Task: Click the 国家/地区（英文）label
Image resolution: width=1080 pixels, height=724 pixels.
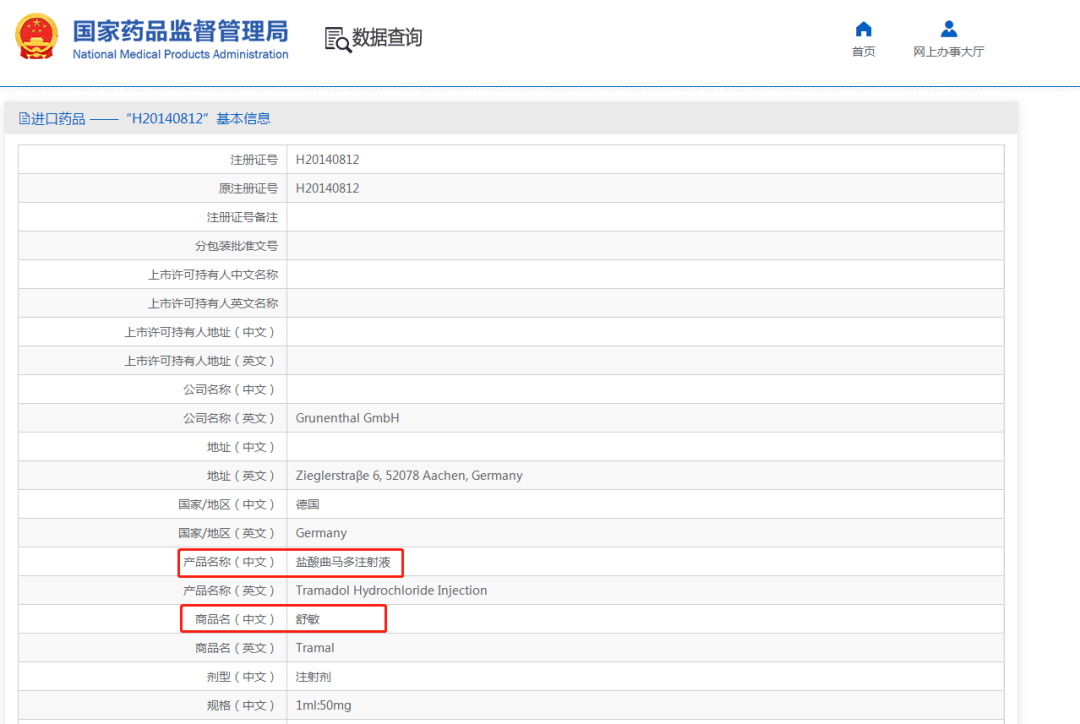Action: (227, 534)
